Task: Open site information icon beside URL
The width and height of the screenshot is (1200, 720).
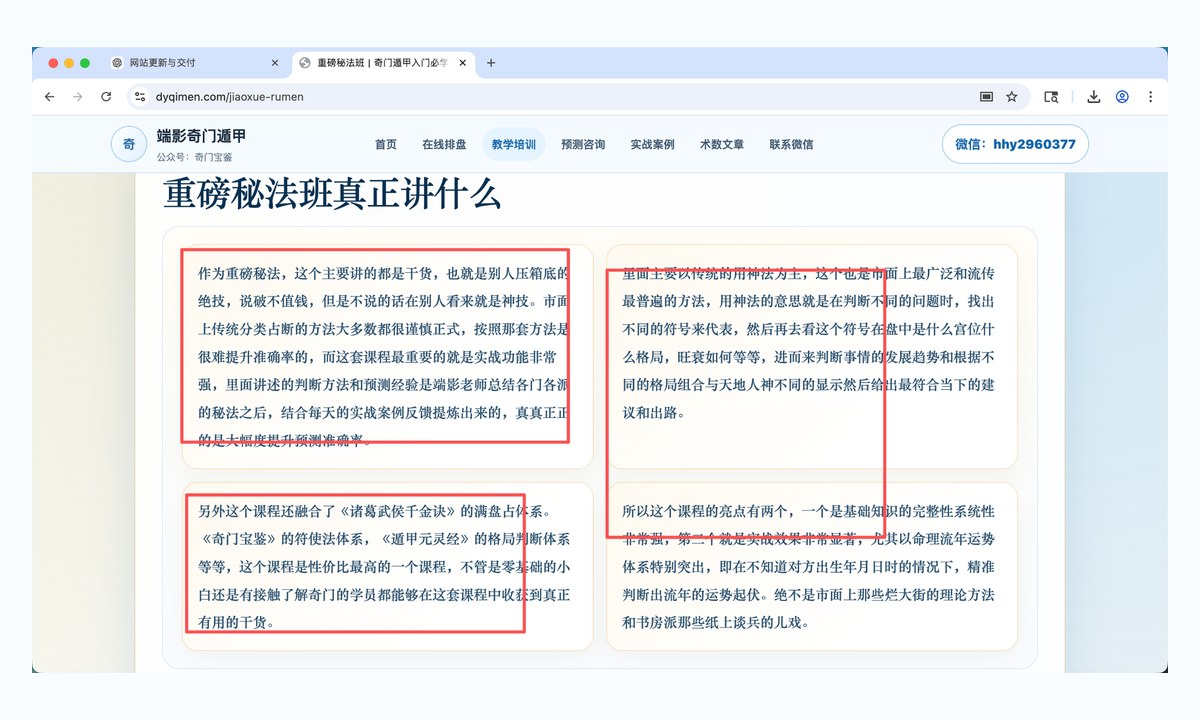Action: point(140,97)
